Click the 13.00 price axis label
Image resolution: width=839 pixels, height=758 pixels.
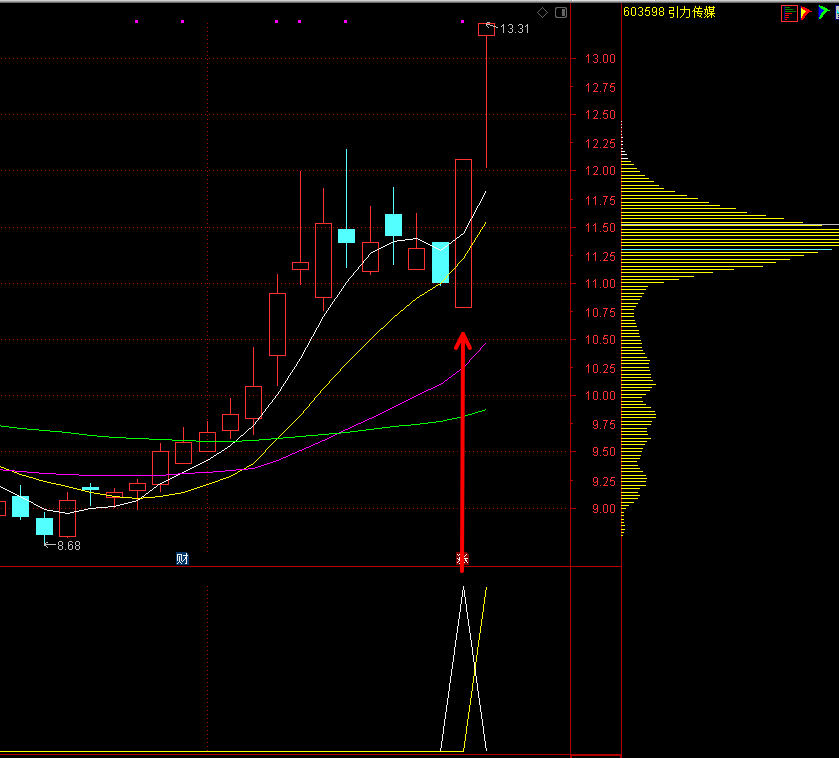[600, 59]
